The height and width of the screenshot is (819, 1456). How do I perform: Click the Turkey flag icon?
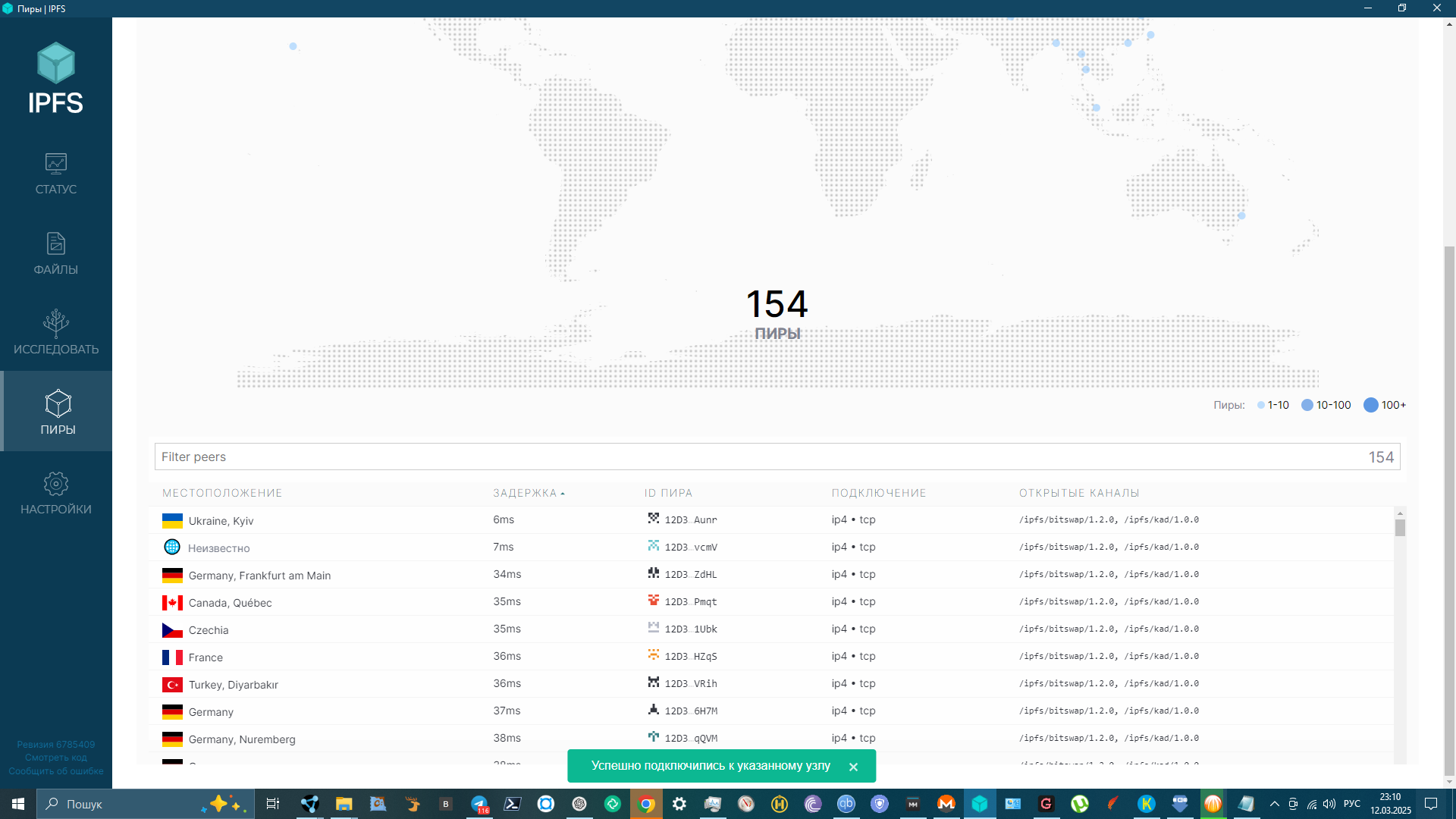pyautogui.click(x=172, y=685)
